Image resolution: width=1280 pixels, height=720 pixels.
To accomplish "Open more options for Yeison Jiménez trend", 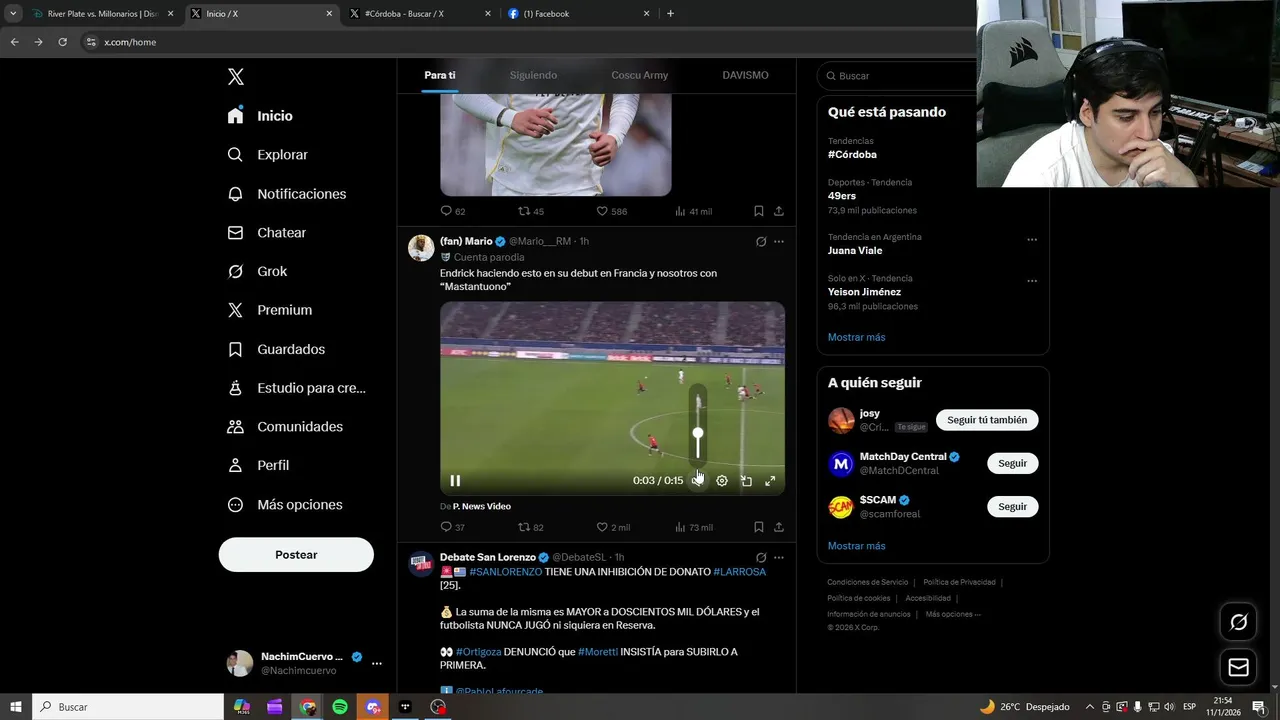I will pos(1032,281).
